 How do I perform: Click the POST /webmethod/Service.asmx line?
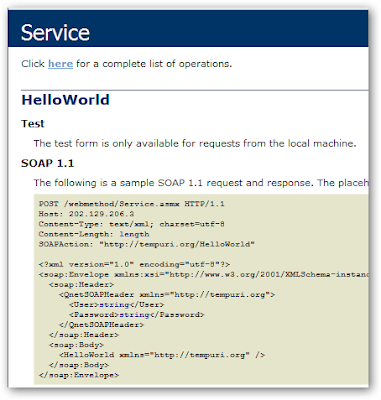pyautogui.click(x=132, y=204)
